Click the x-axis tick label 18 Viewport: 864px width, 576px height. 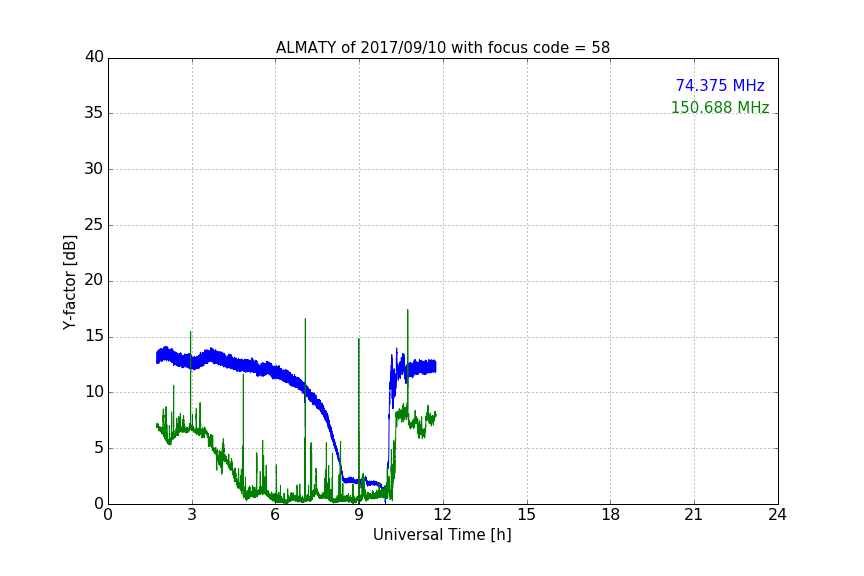[x=611, y=515]
